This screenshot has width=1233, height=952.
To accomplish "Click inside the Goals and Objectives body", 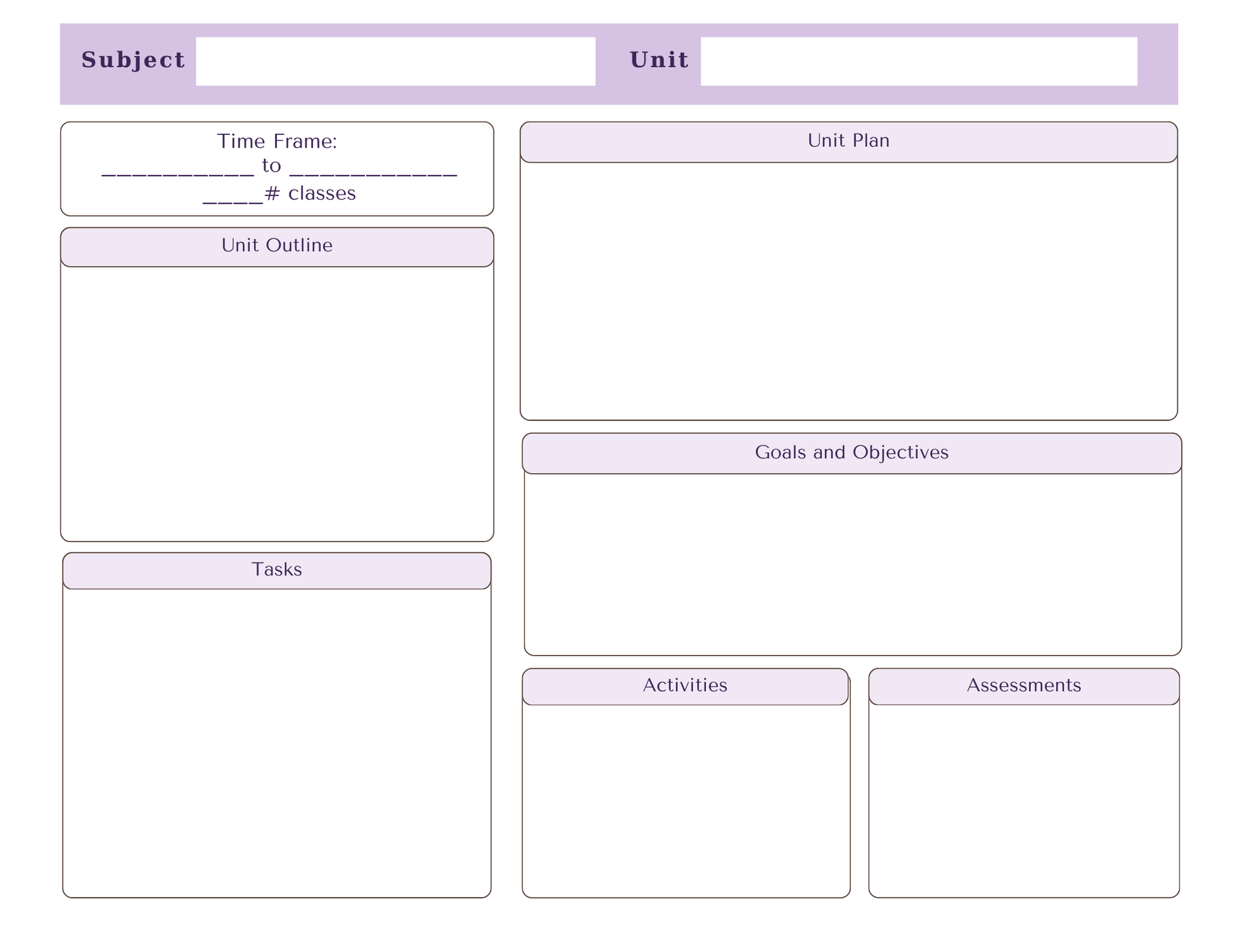I will tap(853, 564).
